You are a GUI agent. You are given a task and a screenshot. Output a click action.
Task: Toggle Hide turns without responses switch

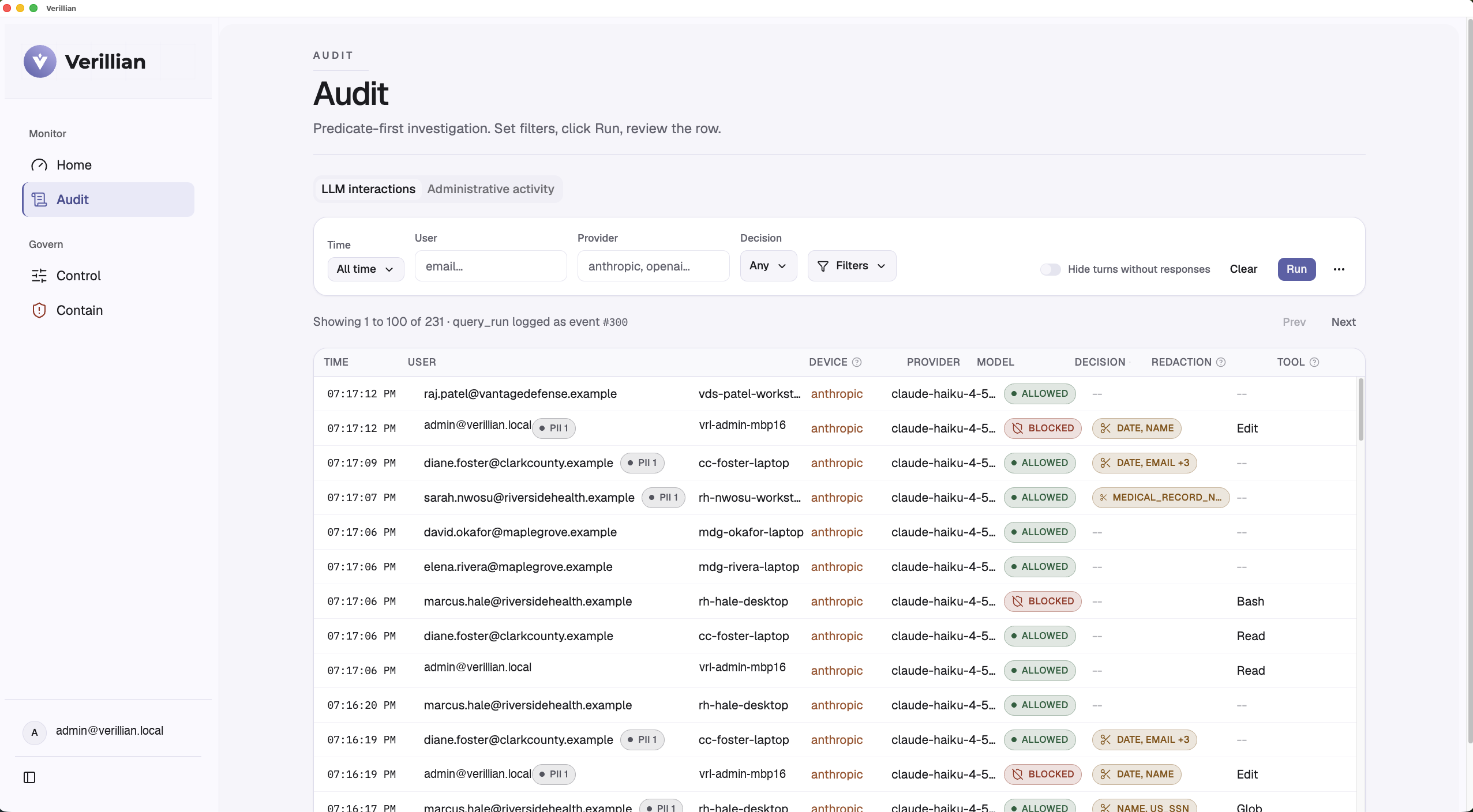click(1050, 269)
